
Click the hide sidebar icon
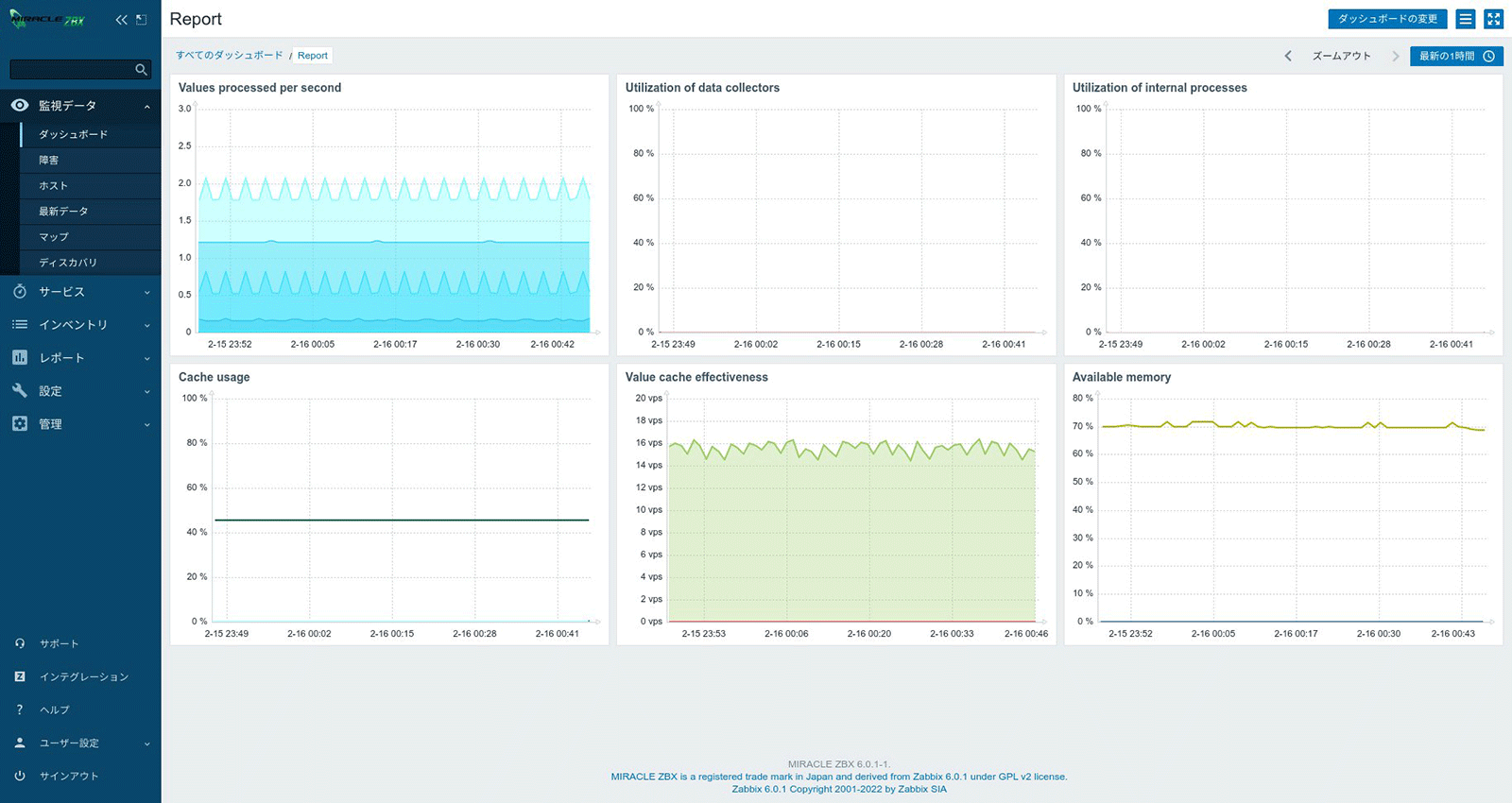pos(142,20)
